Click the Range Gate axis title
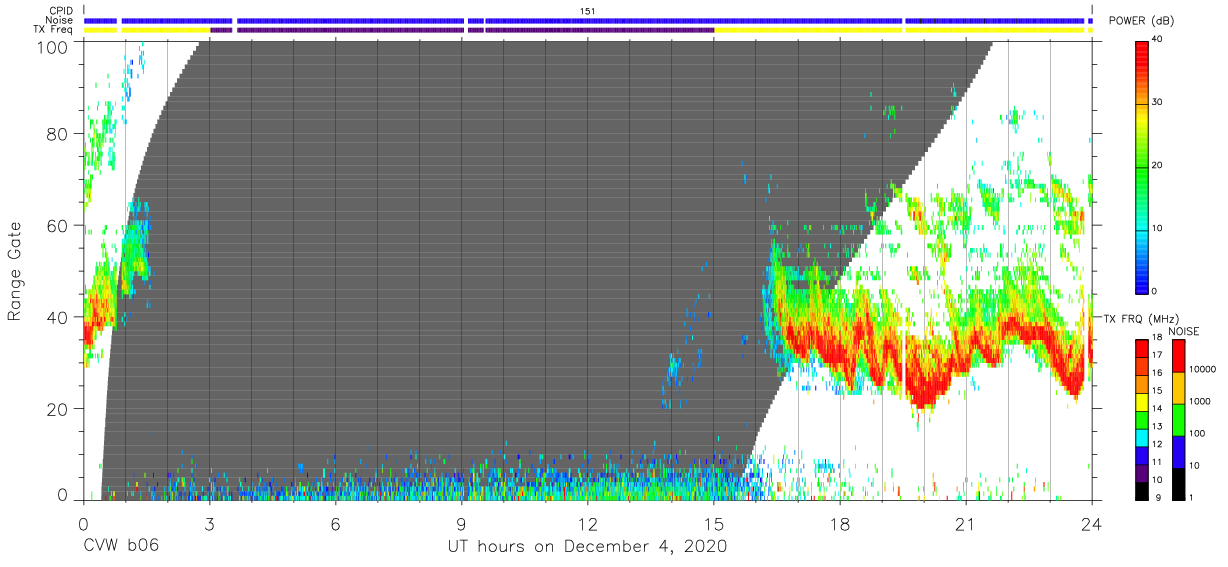 click(x=15, y=271)
